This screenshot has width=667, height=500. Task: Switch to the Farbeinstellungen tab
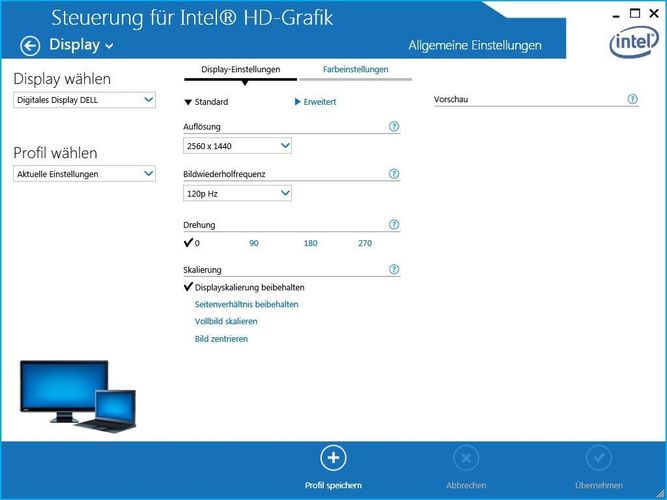click(356, 69)
